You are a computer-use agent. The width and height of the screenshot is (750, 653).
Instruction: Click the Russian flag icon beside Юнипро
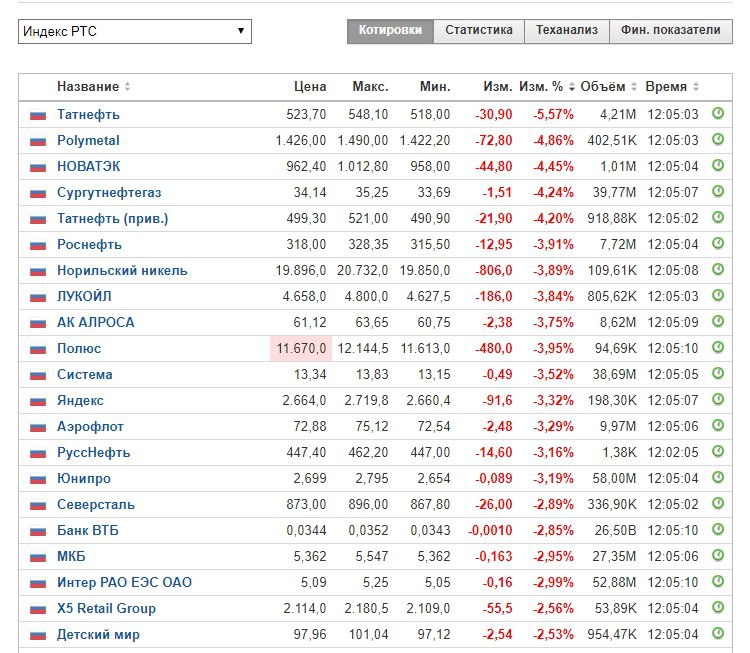tap(38, 479)
